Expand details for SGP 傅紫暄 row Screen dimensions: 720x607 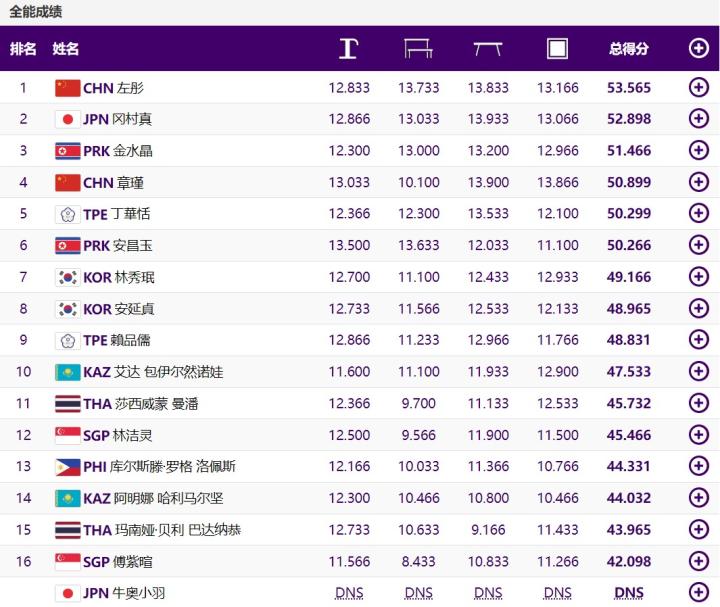click(699, 562)
